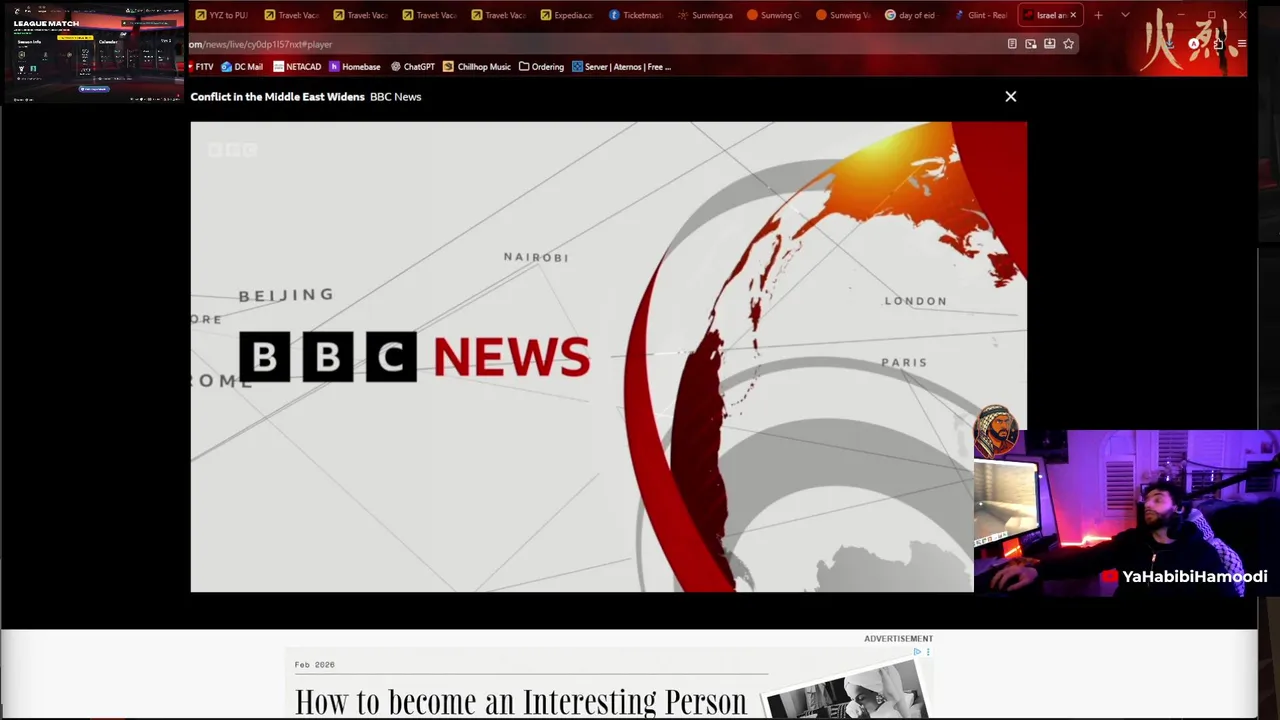Open the account avatar icon in toolbar
This screenshot has height=720, width=1280.
(1193, 44)
